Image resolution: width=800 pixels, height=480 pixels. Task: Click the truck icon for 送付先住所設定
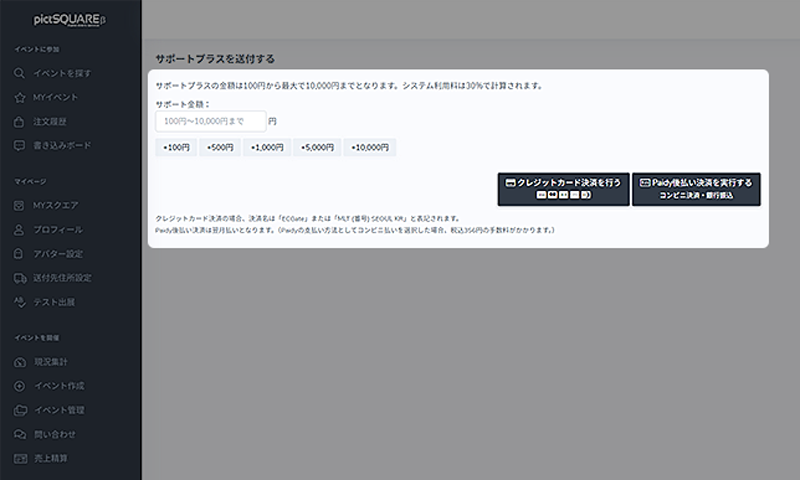[20, 278]
